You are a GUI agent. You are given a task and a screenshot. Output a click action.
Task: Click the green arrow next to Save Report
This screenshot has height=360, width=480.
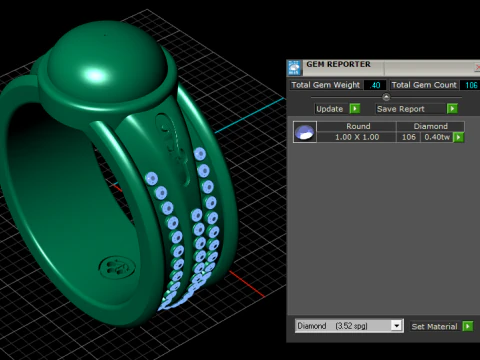click(x=452, y=109)
